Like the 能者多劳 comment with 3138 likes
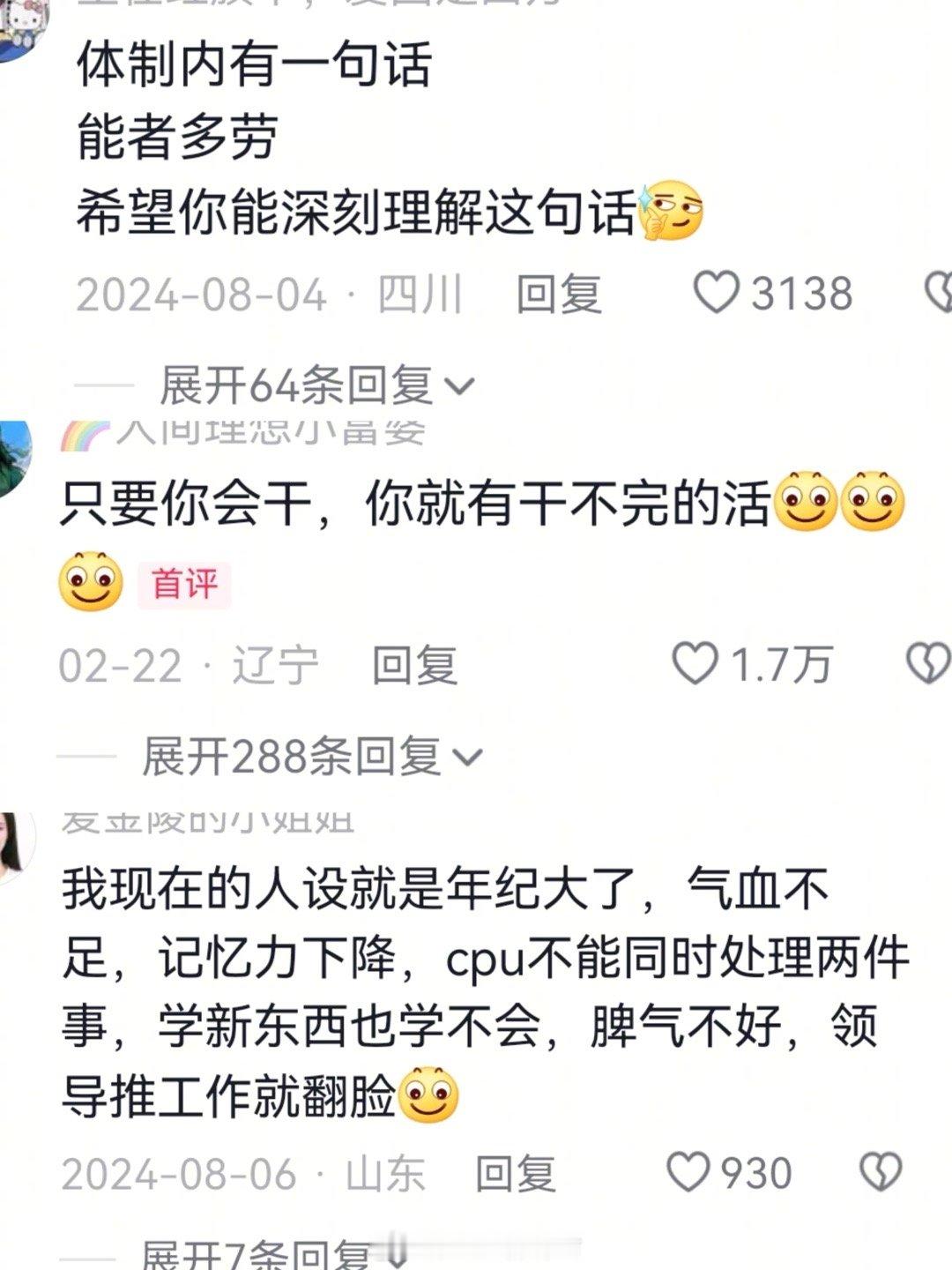This screenshot has width=952, height=1270. [x=716, y=293]
